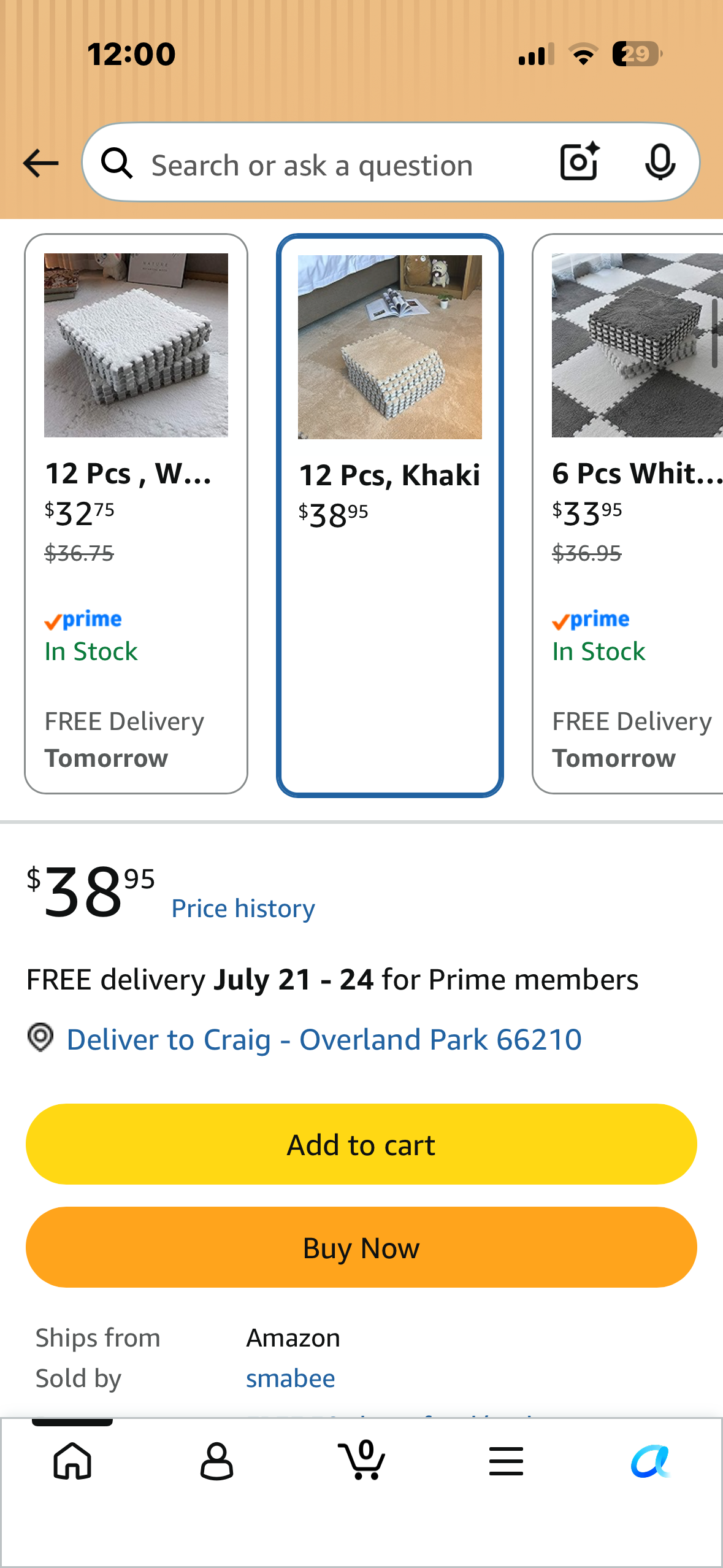Image resolution: width=723 pixels, height=1568 pixels.
Task: Select the 12 Pcs White variant card
Action: coord(136,513)
